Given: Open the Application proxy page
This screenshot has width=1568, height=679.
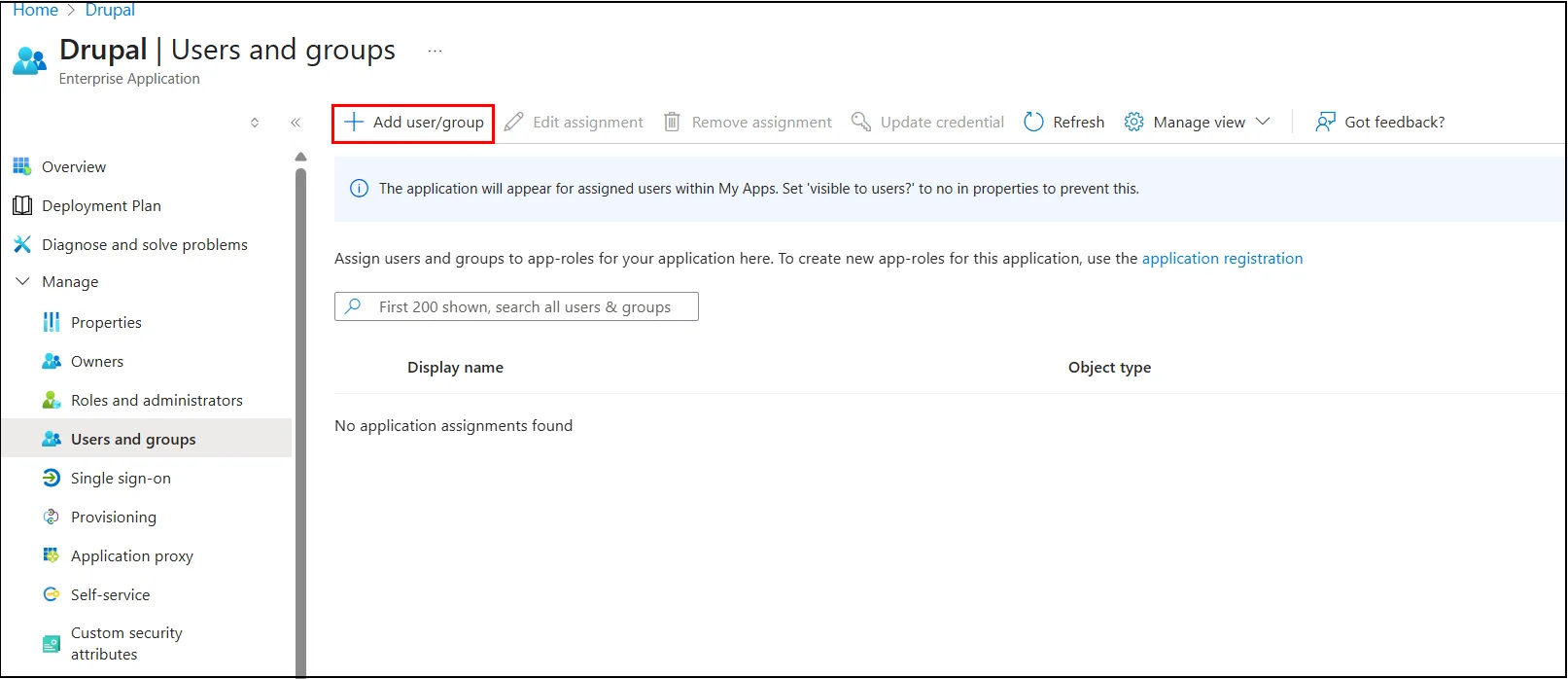Looking at the screenshot, I should tap(132, 555).
